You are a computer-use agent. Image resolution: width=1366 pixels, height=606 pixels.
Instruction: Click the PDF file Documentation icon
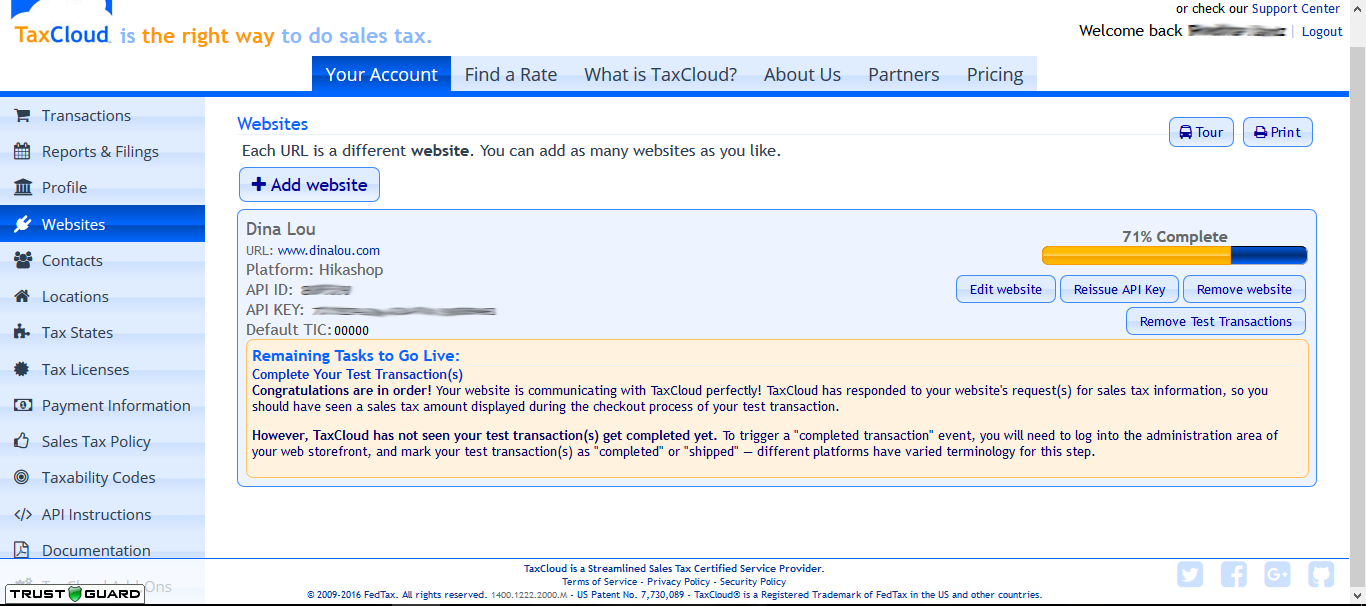22,551
